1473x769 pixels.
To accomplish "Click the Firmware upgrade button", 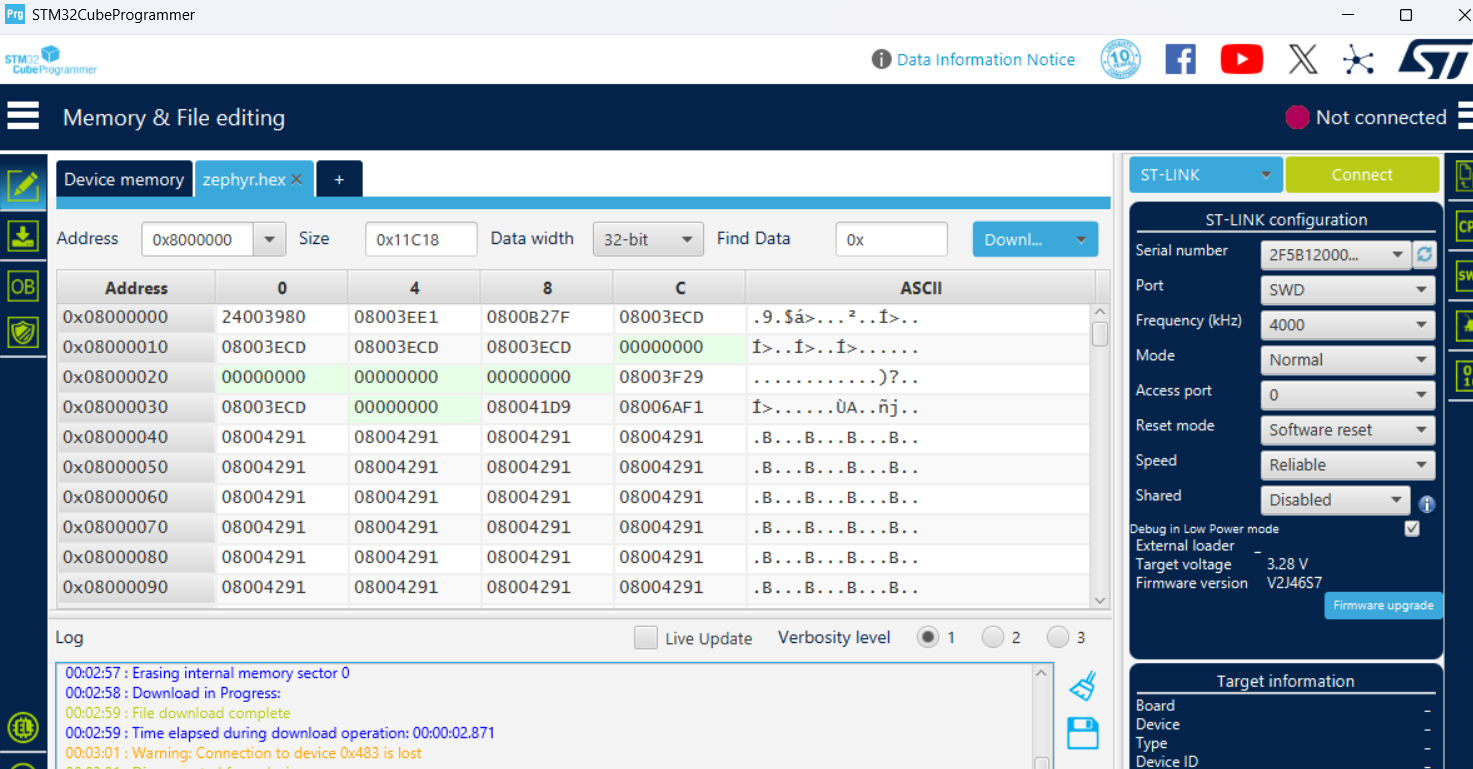I will [x=1384, y=605].
